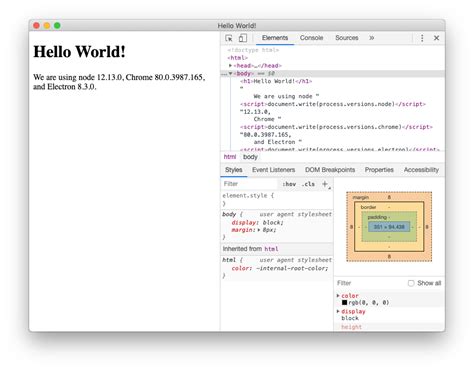Viewport: 474px width, 370px height.
Task: Open the Properties tab
Action: pyautogui.click(x=379, y=170)
